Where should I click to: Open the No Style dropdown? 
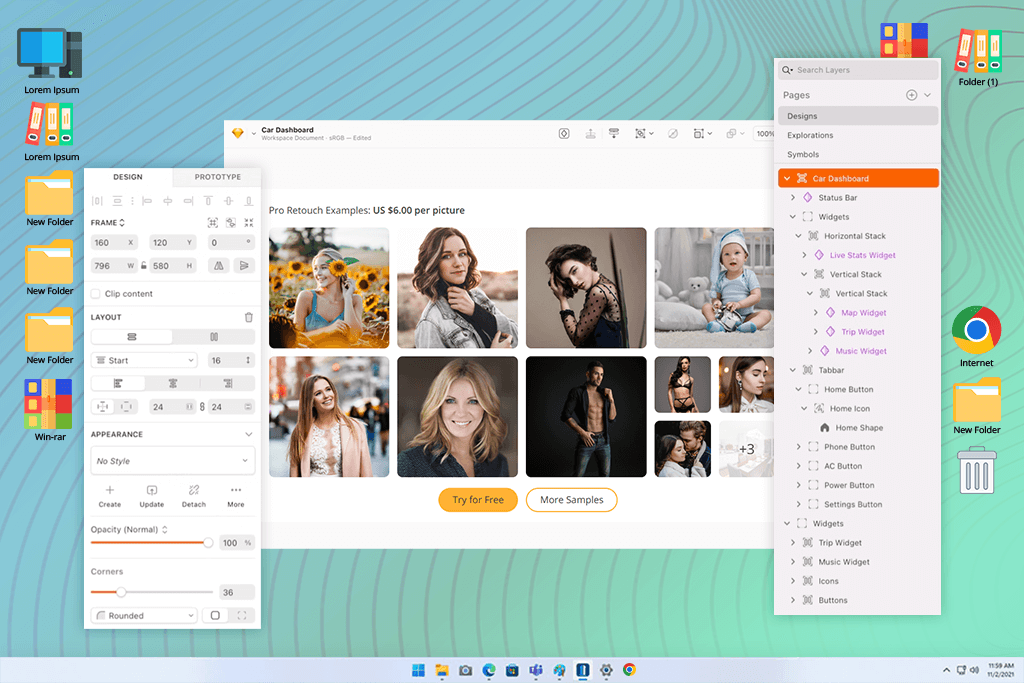click(172, 461)
